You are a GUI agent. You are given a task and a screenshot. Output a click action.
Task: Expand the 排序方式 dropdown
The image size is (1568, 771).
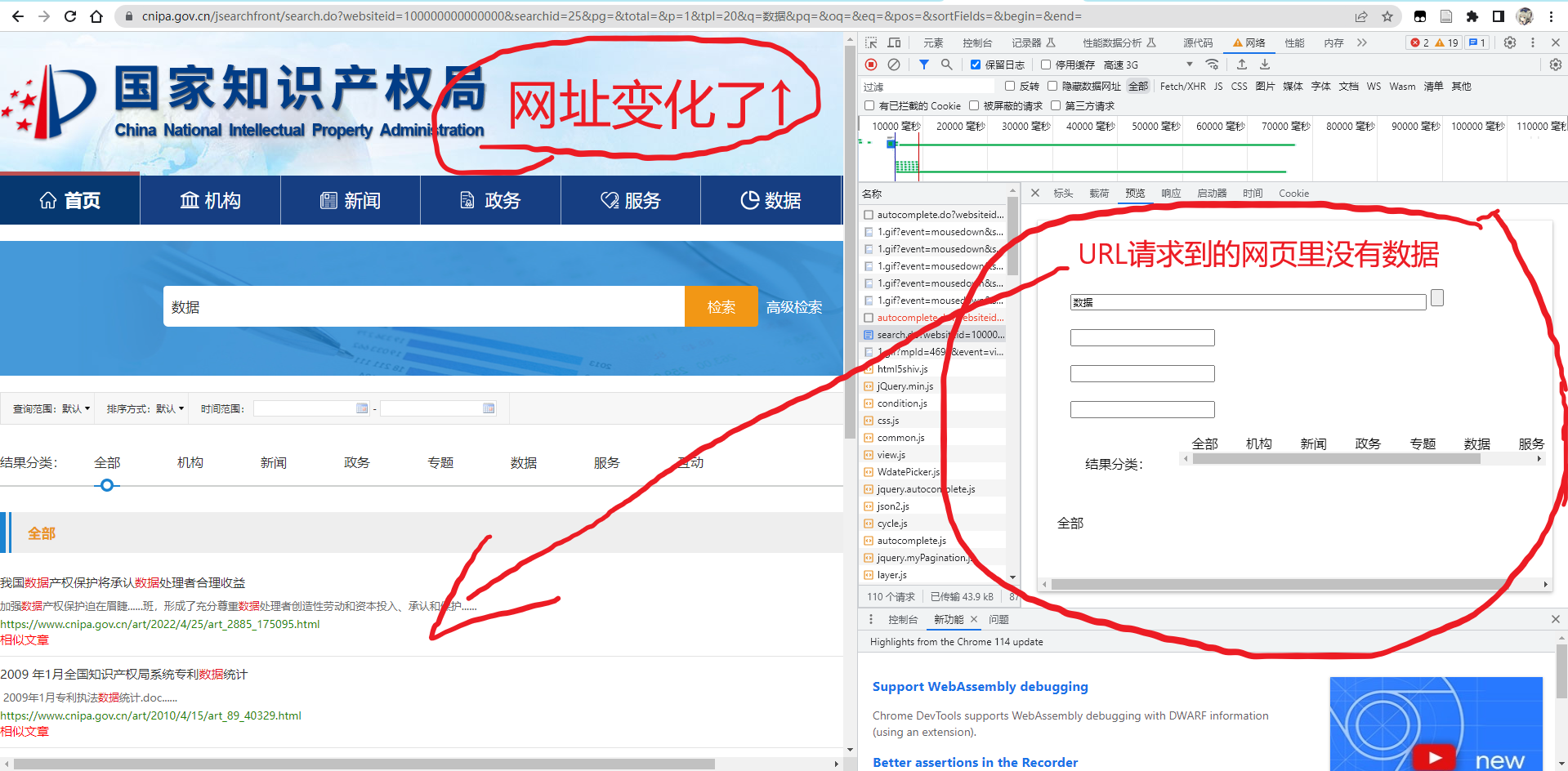pyautogui.click(x=145, y=408)
